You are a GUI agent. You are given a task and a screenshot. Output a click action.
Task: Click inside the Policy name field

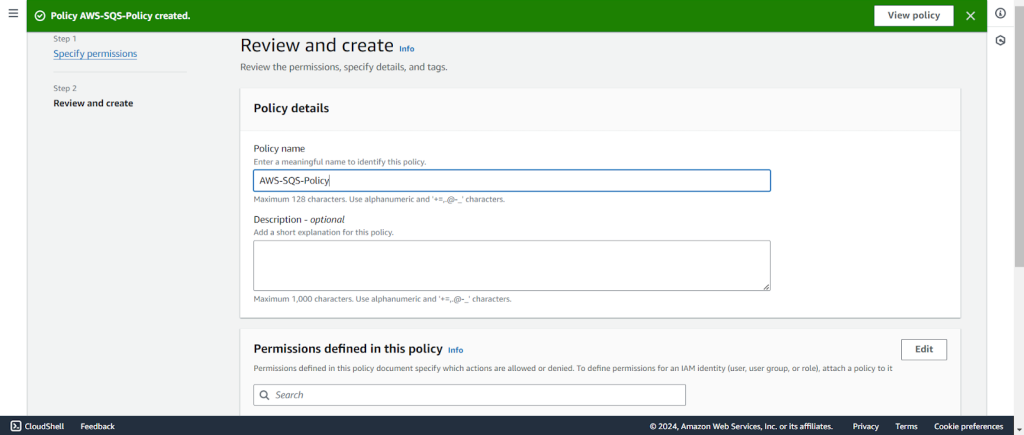[x=512, y=181]
